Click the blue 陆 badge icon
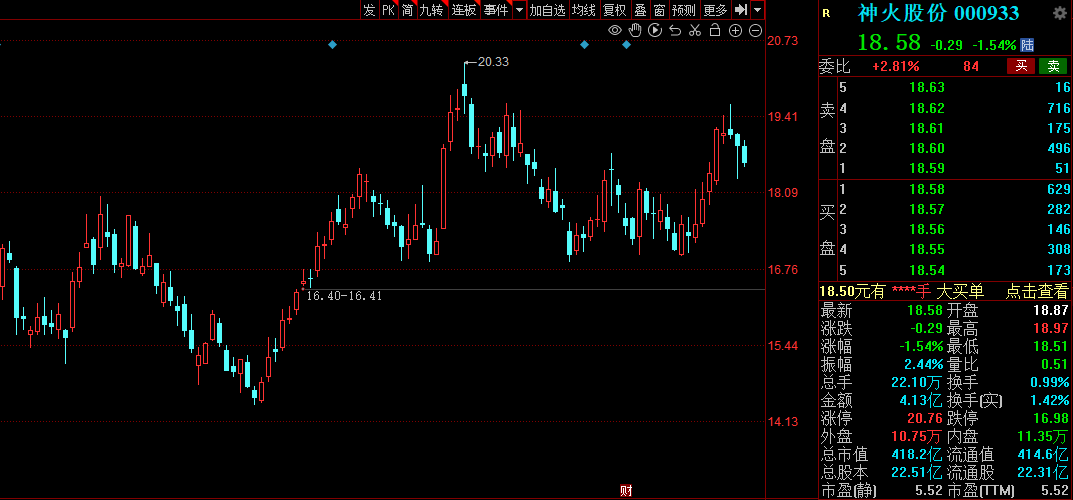The height and width of the screenshot is (500, 1073). pos(1027,45)
